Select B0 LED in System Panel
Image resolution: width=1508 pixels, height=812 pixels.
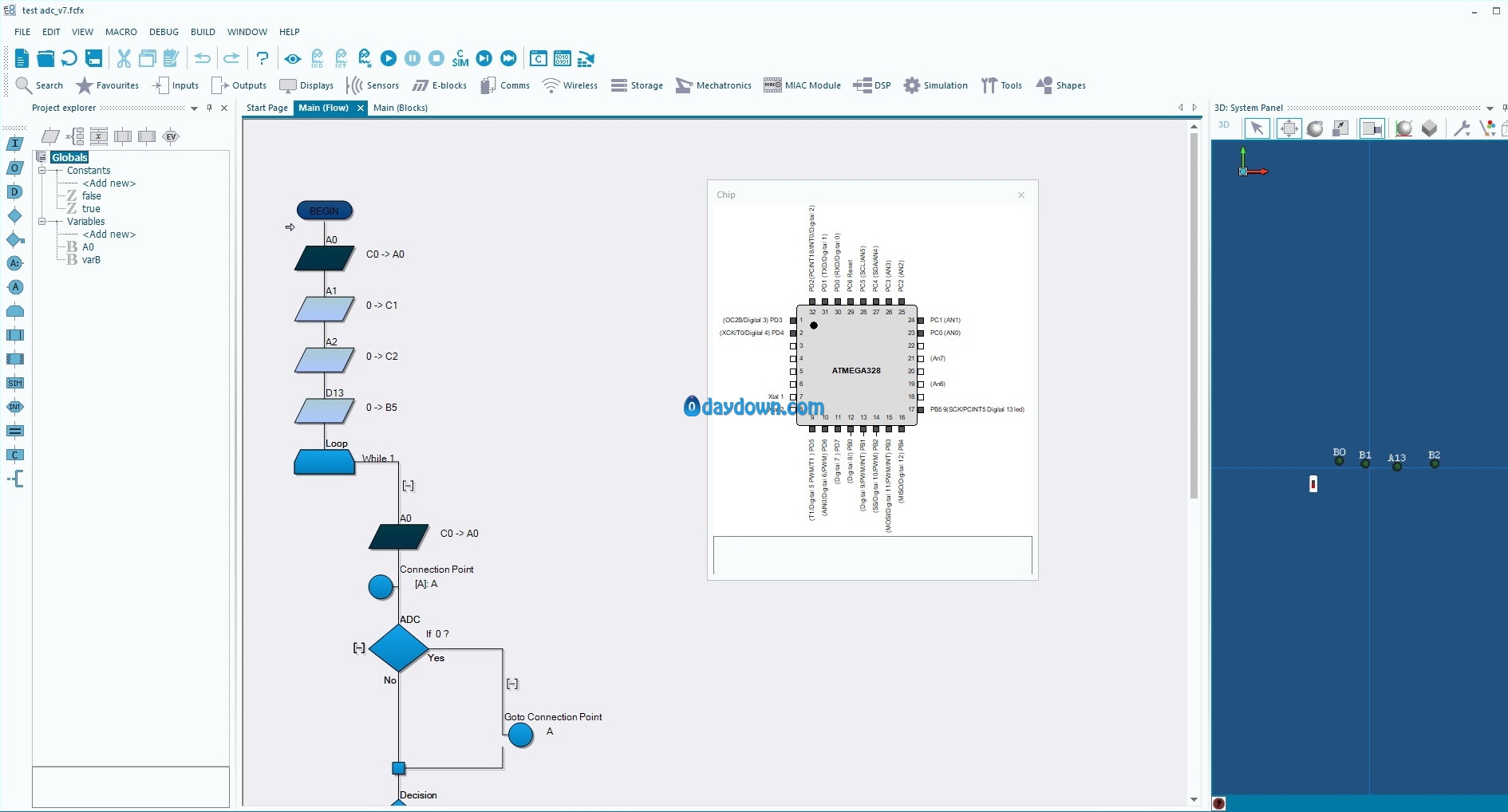coord(1340,460)
